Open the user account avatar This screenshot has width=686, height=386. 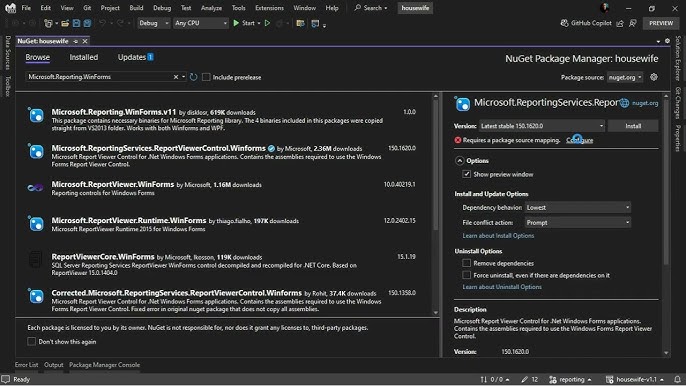coord(605,8)
